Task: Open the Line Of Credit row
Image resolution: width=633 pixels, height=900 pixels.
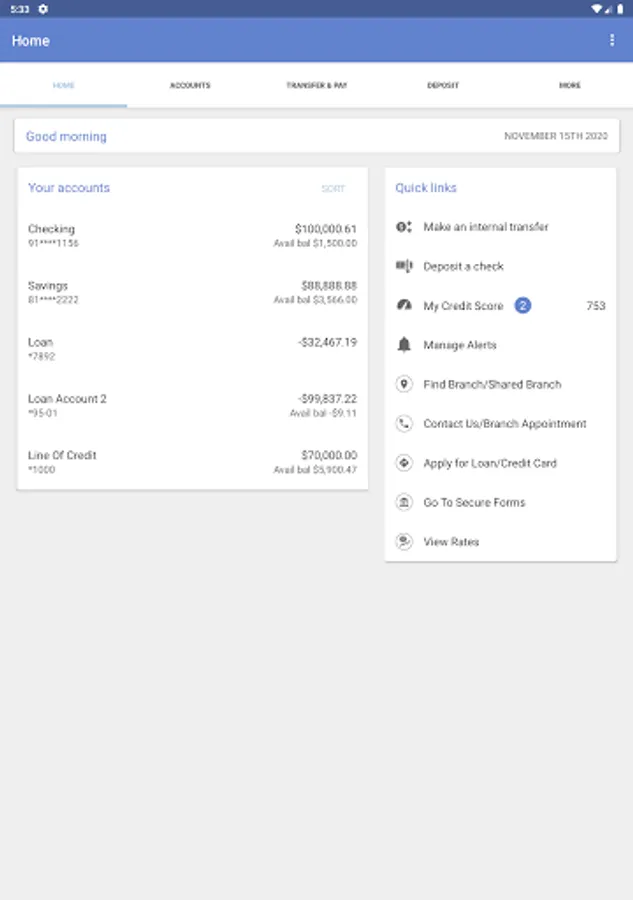Action: tap(192, 461)
